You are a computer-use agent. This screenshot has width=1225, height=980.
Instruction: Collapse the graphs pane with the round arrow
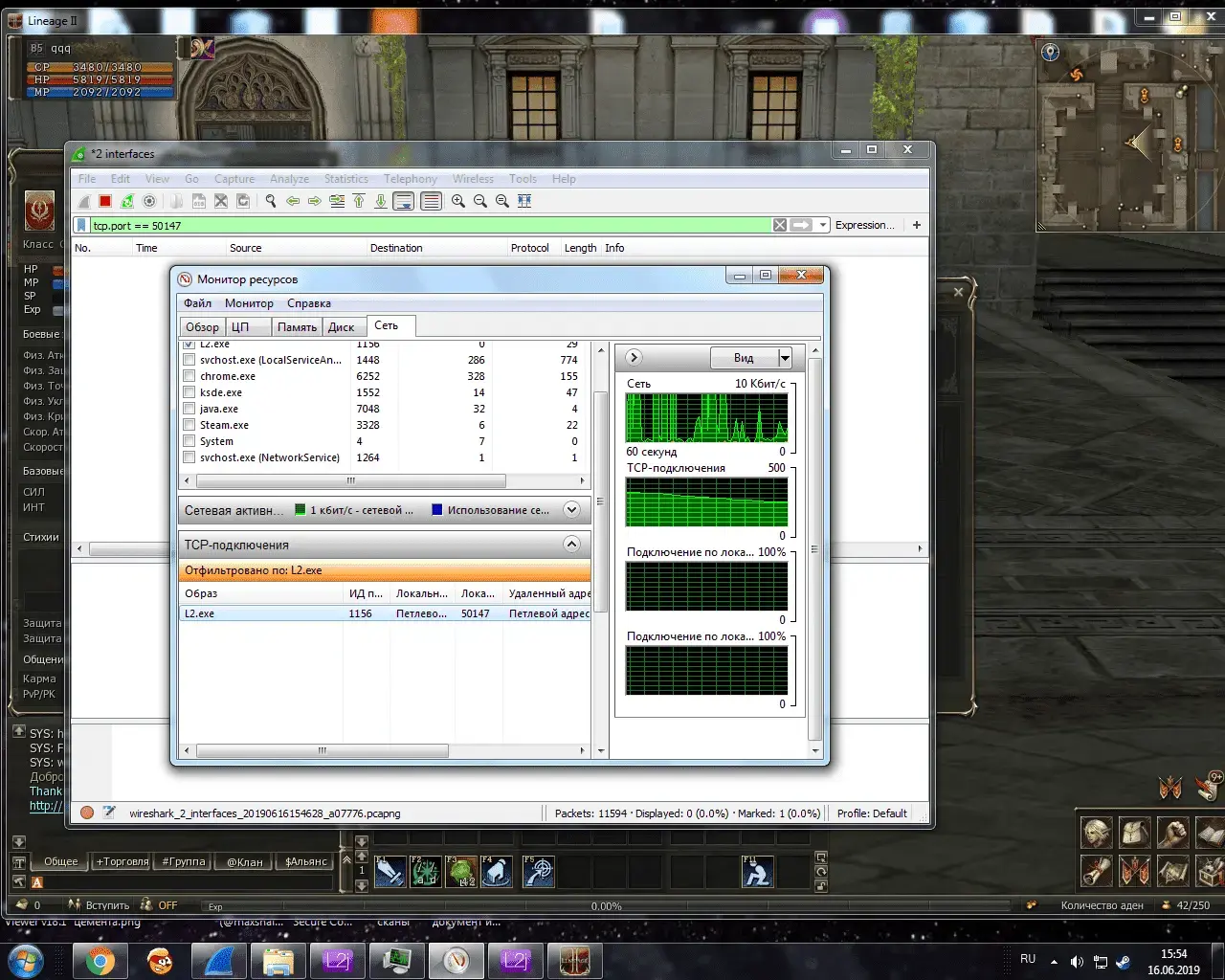point(634,357)
